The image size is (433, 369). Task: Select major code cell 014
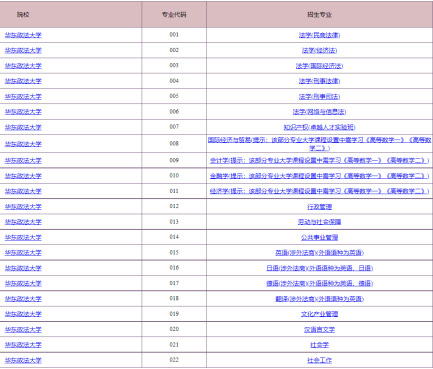click(x=174, y=237)
